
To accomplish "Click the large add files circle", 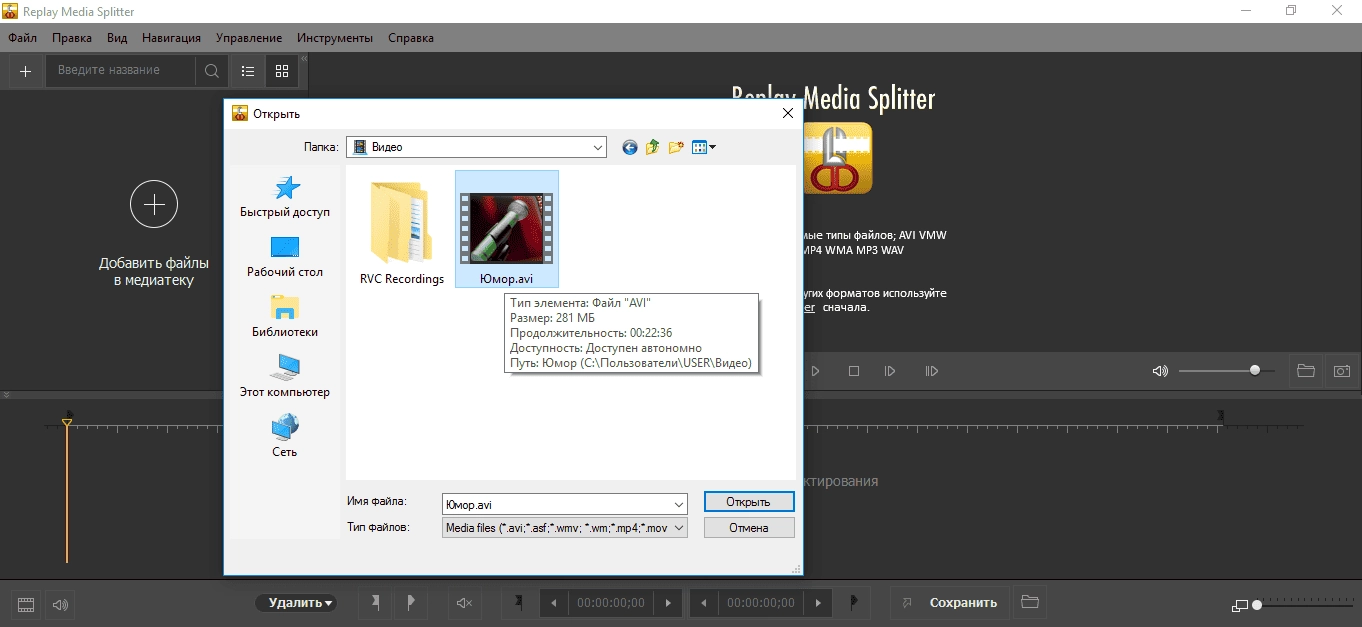I will point(154,205).
